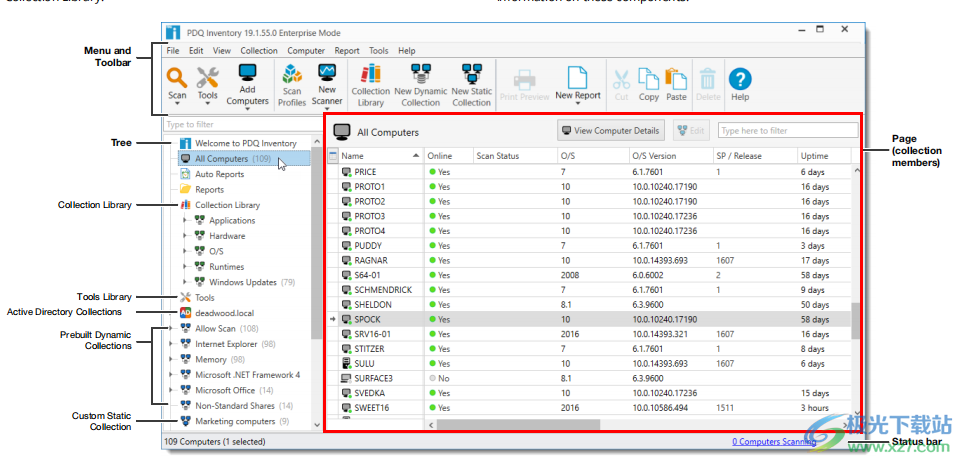Image resolution: width=963 pixels, height=463 pixels.
Task: Expand the Allow Scan collection
Action: 170,329
